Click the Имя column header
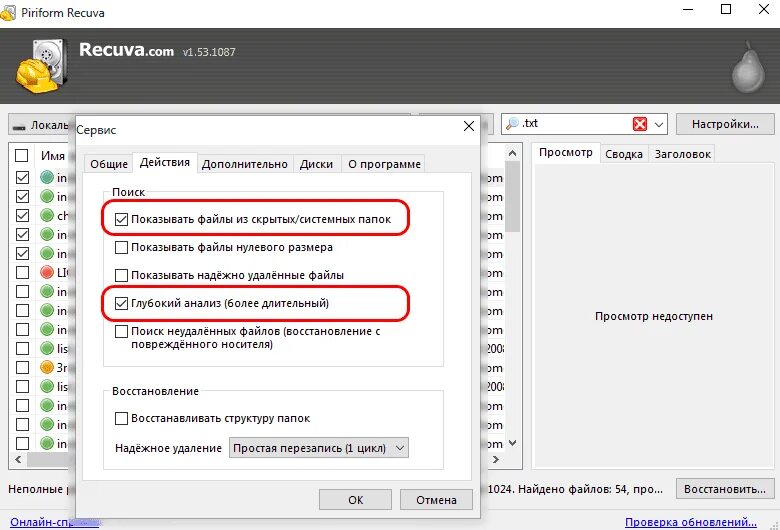The height and width of the screenshot is (530, 780). click(x=53, y=156)
